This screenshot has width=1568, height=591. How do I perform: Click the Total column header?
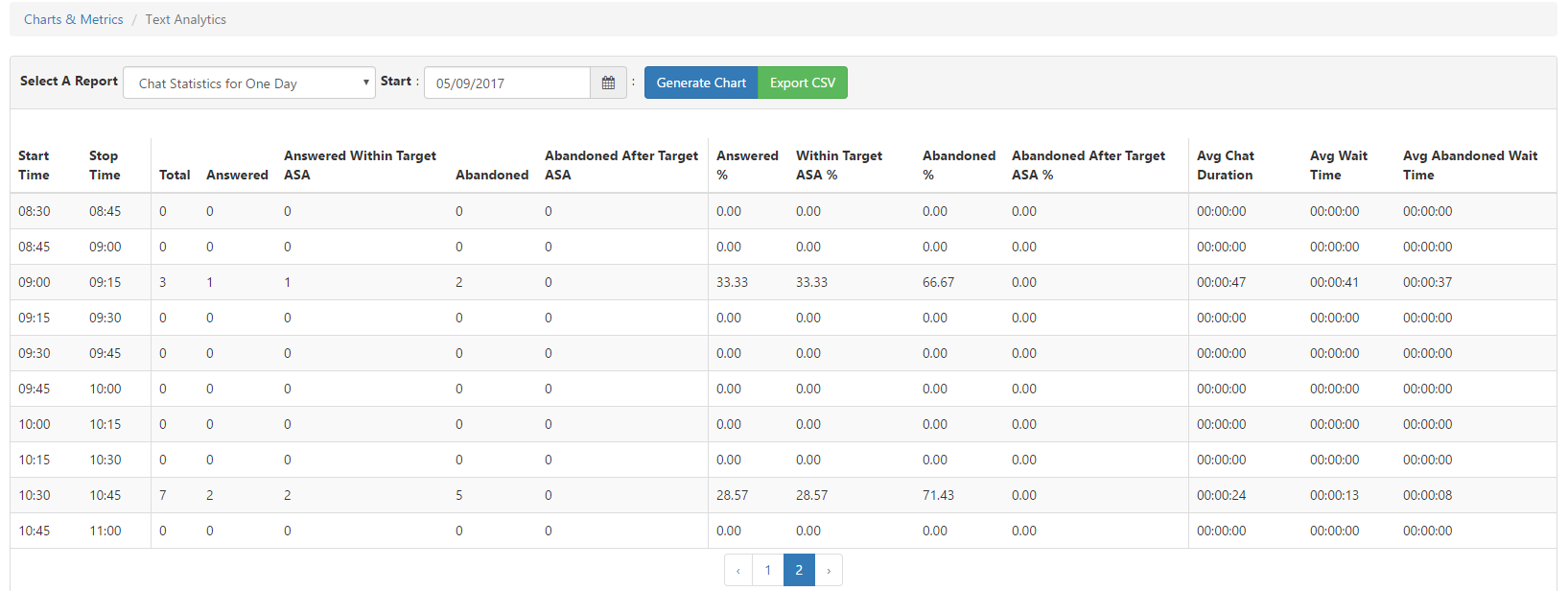(175, 175)
